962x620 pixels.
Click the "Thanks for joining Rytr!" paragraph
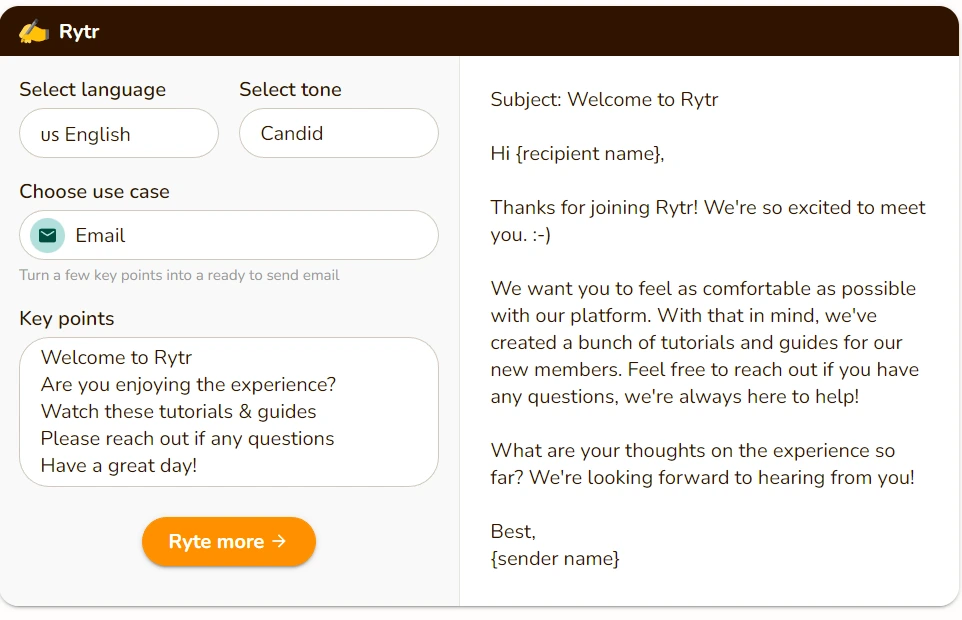(x=707, y=220)
